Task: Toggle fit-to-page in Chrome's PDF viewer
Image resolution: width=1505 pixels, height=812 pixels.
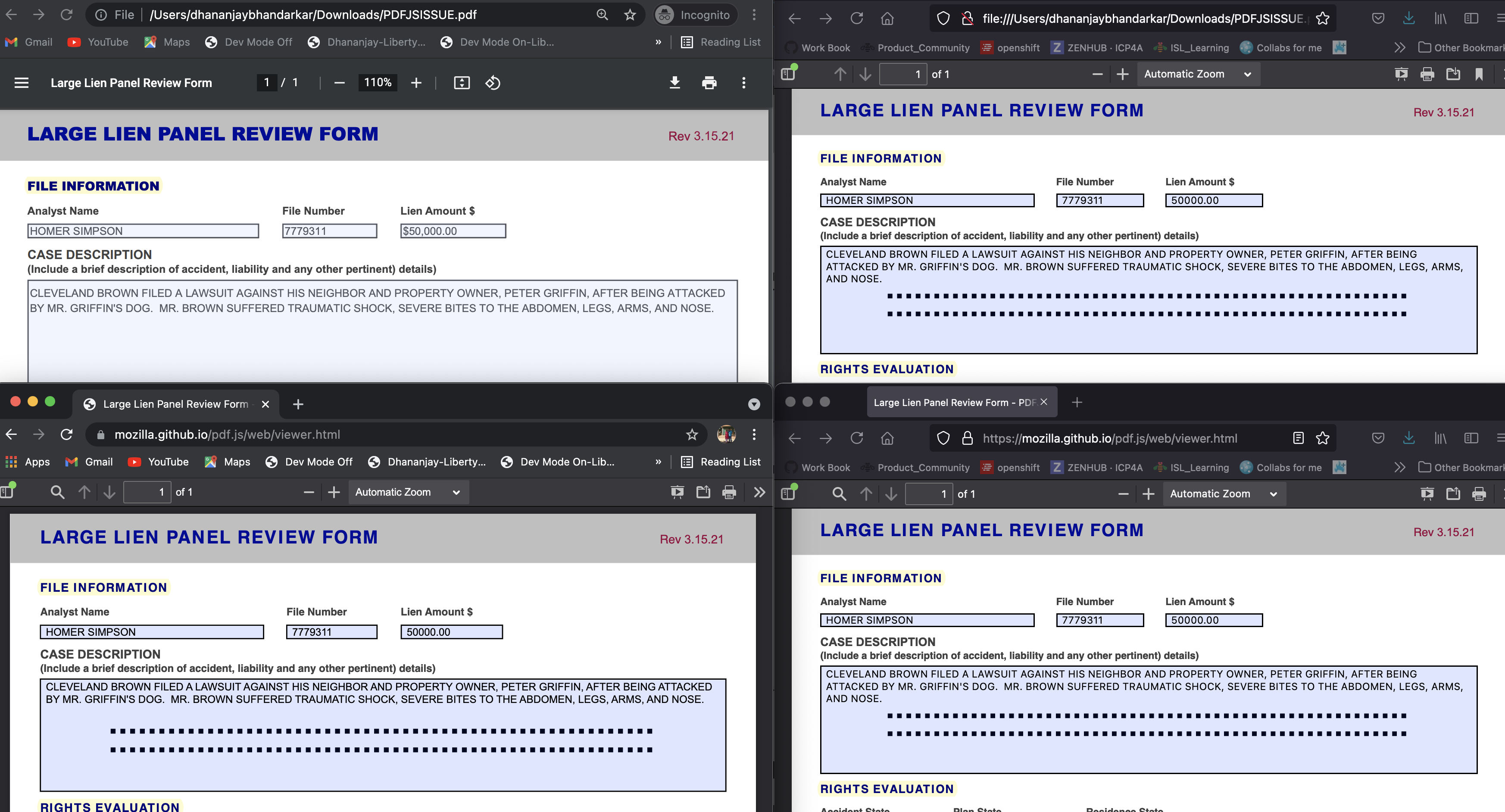Action: pos(462,82)
